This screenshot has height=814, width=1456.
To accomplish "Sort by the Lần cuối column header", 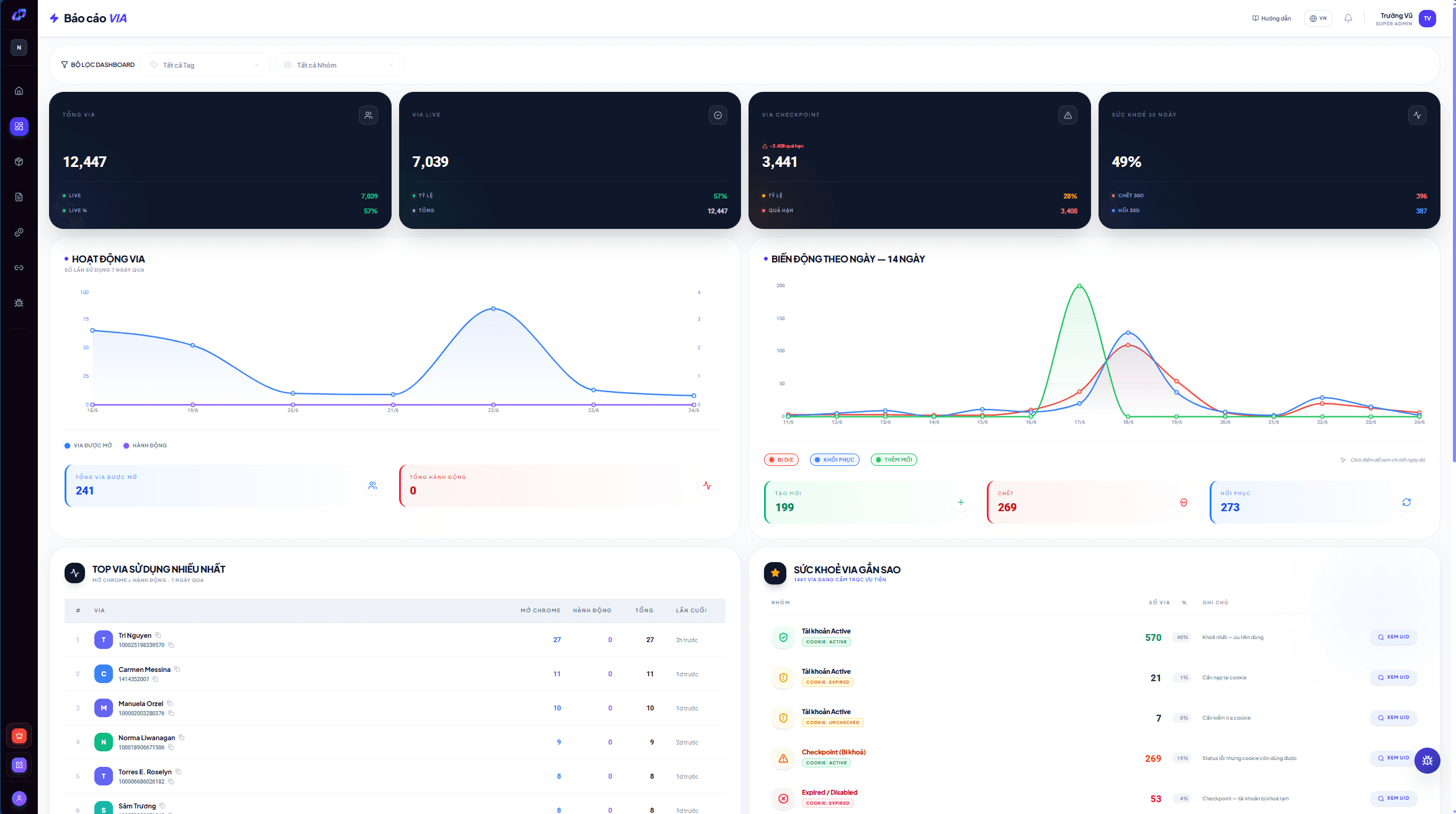I will pos(691,610).
